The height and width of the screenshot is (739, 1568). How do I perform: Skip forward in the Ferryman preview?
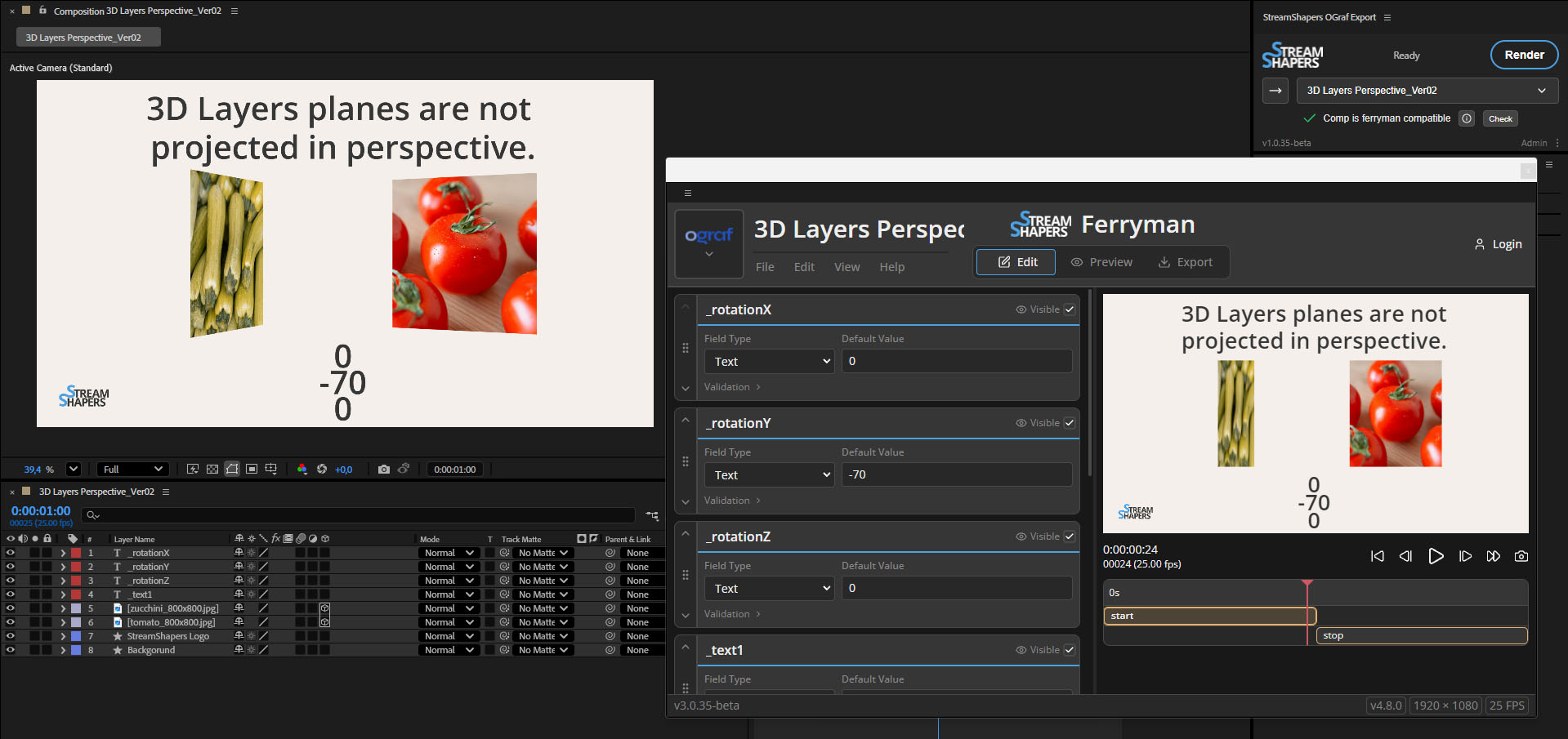[1494, 556]
